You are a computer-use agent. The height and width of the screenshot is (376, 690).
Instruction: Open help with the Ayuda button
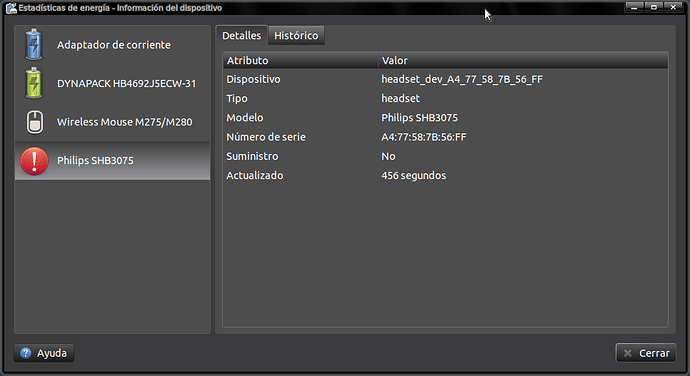point(44,353)
